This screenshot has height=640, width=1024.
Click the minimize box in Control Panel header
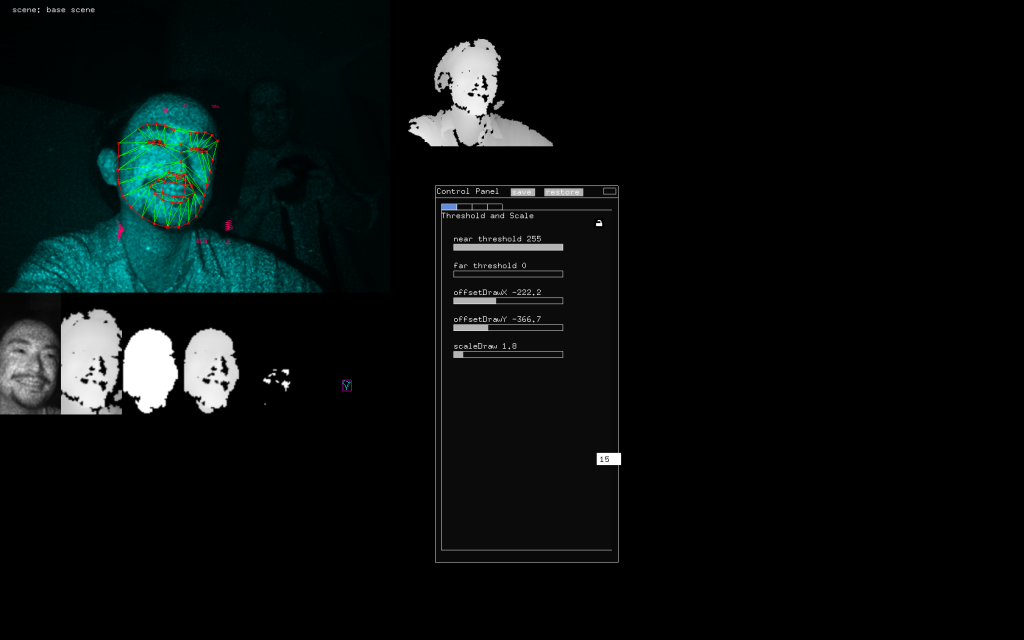[x=609, y=191]
